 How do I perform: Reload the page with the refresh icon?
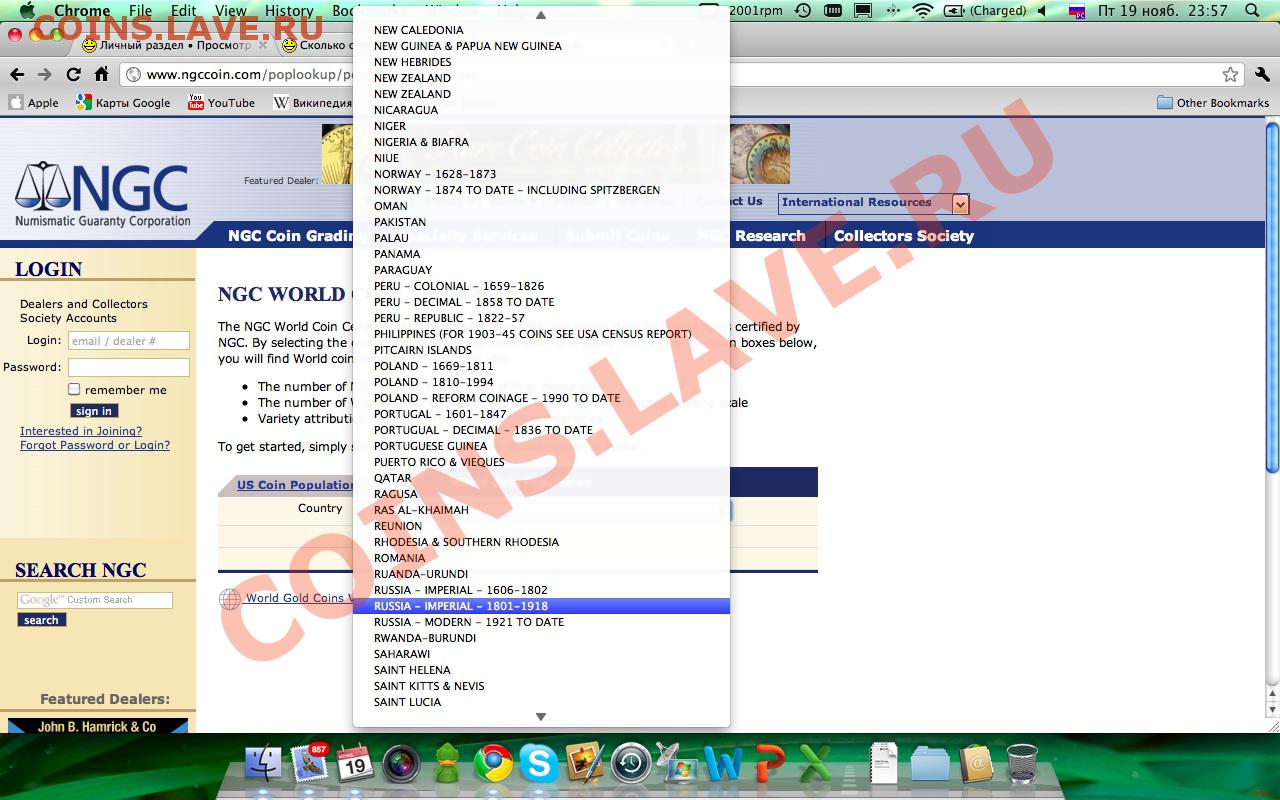pyautogui.click(x=73, y=74)
